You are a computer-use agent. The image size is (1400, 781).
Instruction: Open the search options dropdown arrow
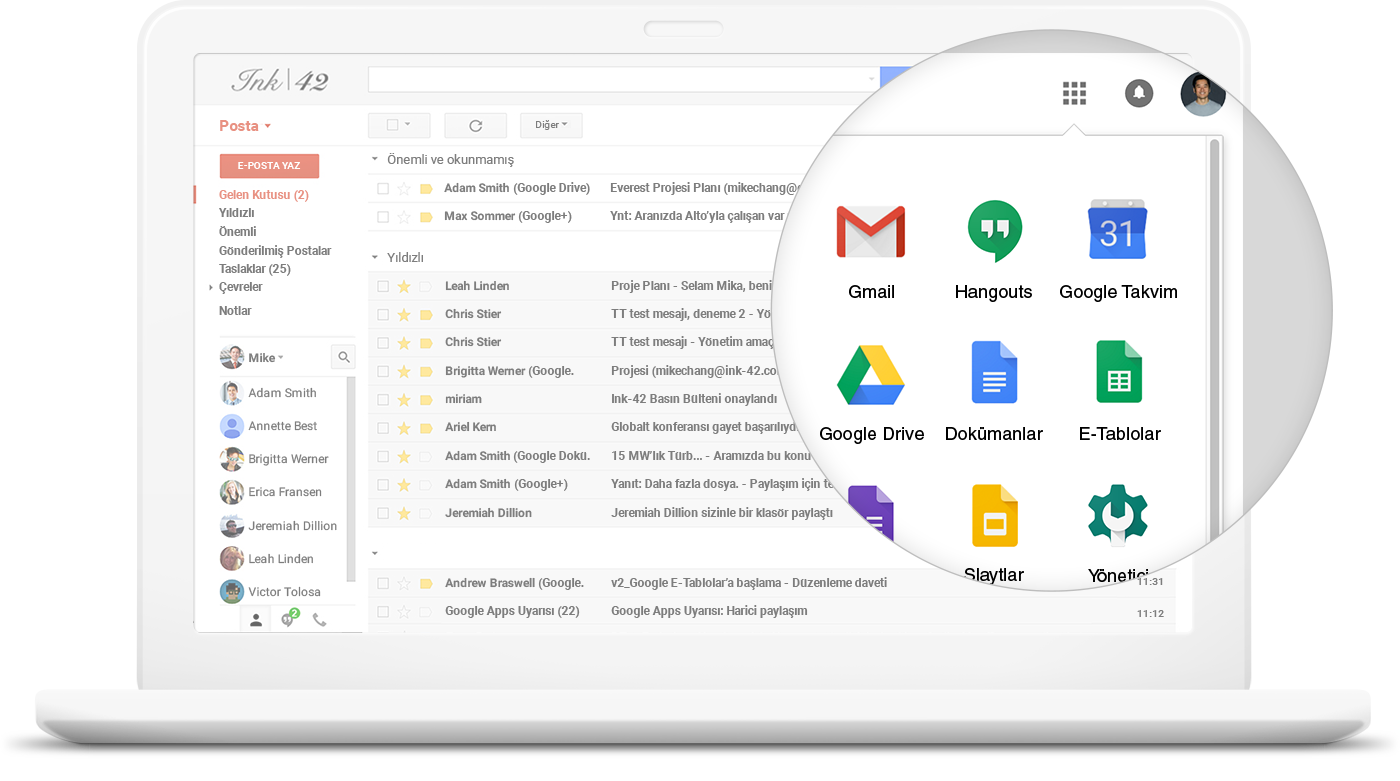coord(871,79)
